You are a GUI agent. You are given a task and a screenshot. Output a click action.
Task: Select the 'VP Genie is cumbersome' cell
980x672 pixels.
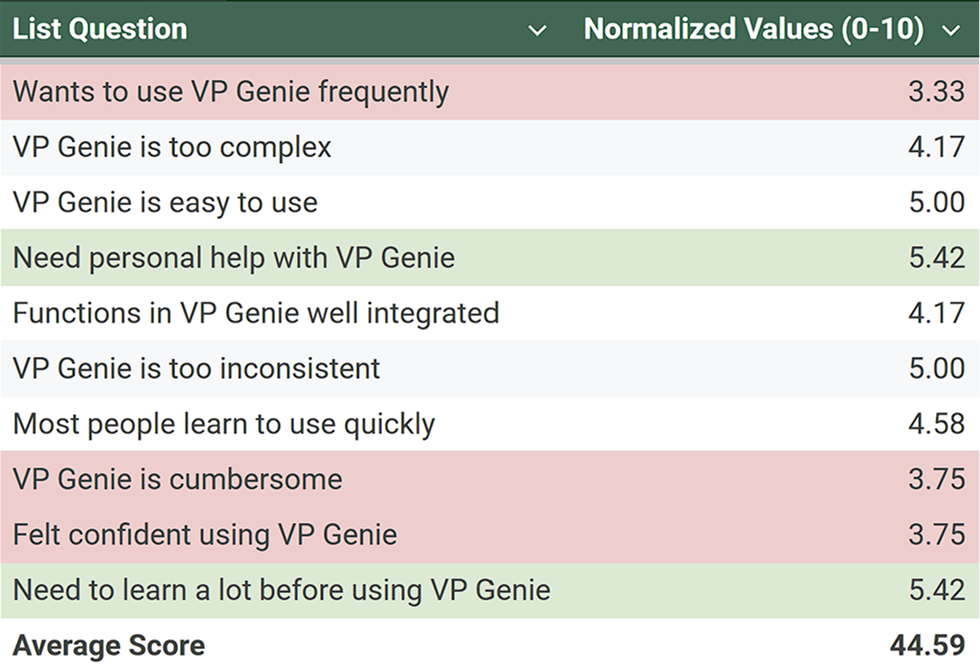(x=178, y=479)
